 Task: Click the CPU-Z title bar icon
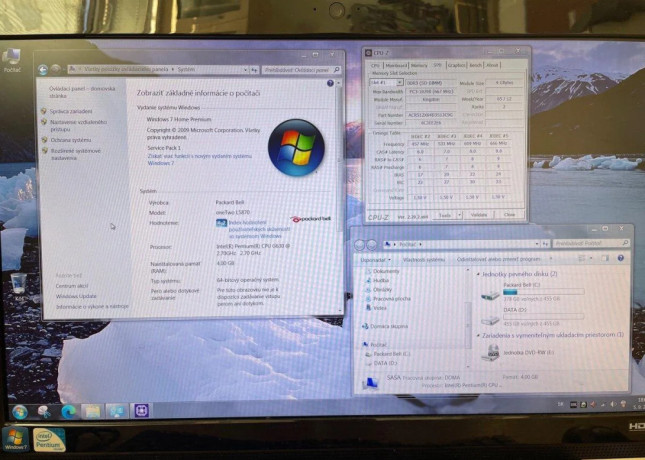[369, 53]
